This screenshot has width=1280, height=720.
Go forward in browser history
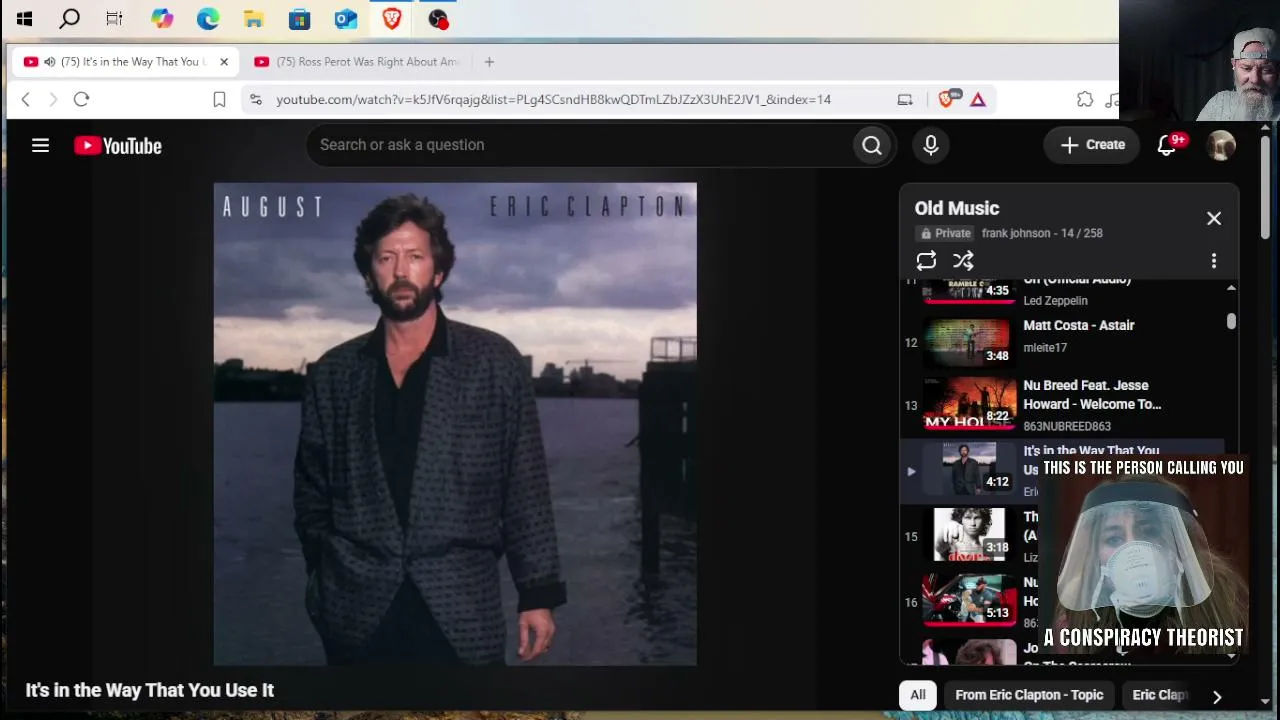pos(53,99)
